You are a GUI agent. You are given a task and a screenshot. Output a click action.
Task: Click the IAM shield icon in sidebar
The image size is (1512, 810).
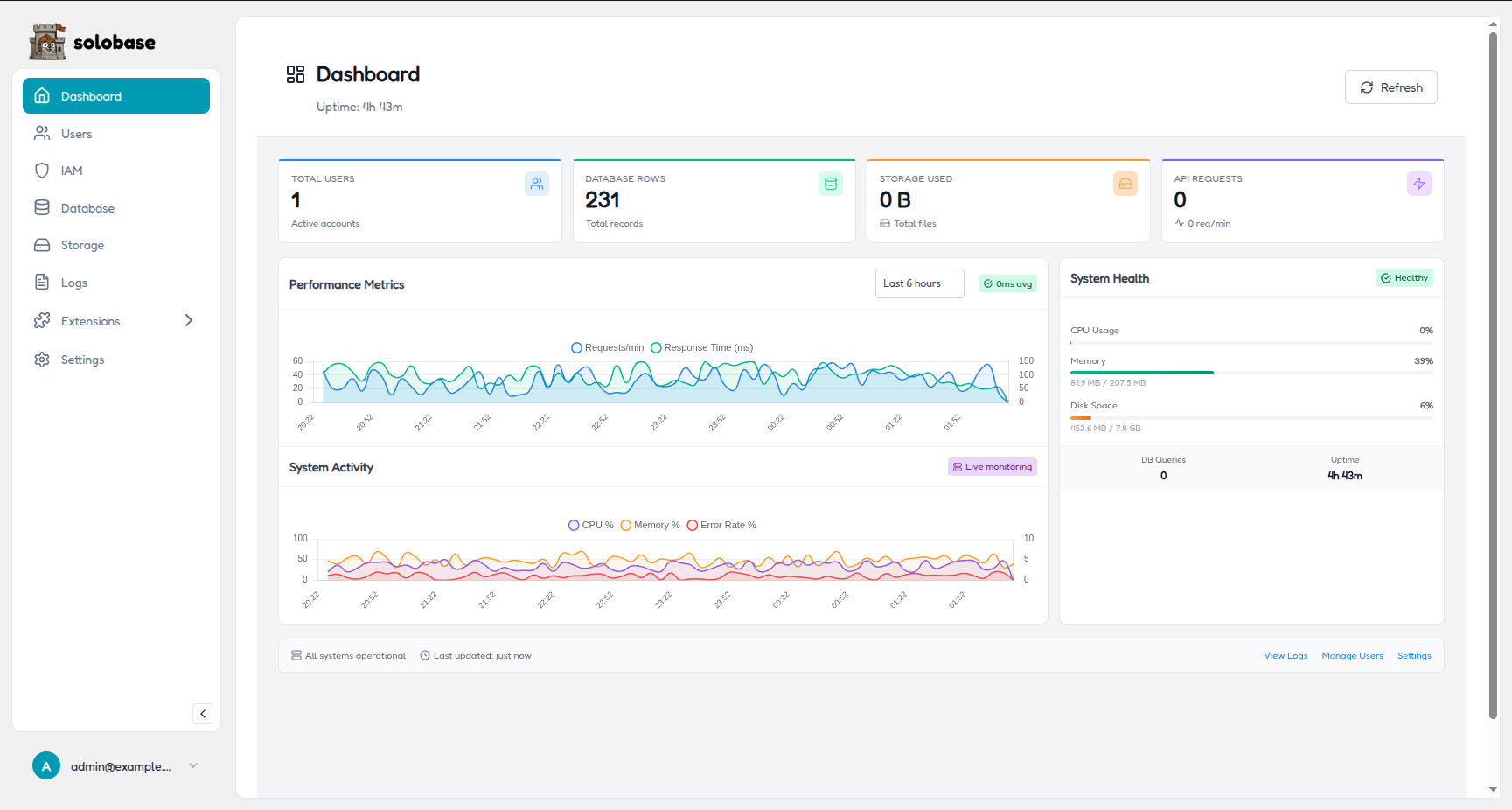(x=42, y=171)
